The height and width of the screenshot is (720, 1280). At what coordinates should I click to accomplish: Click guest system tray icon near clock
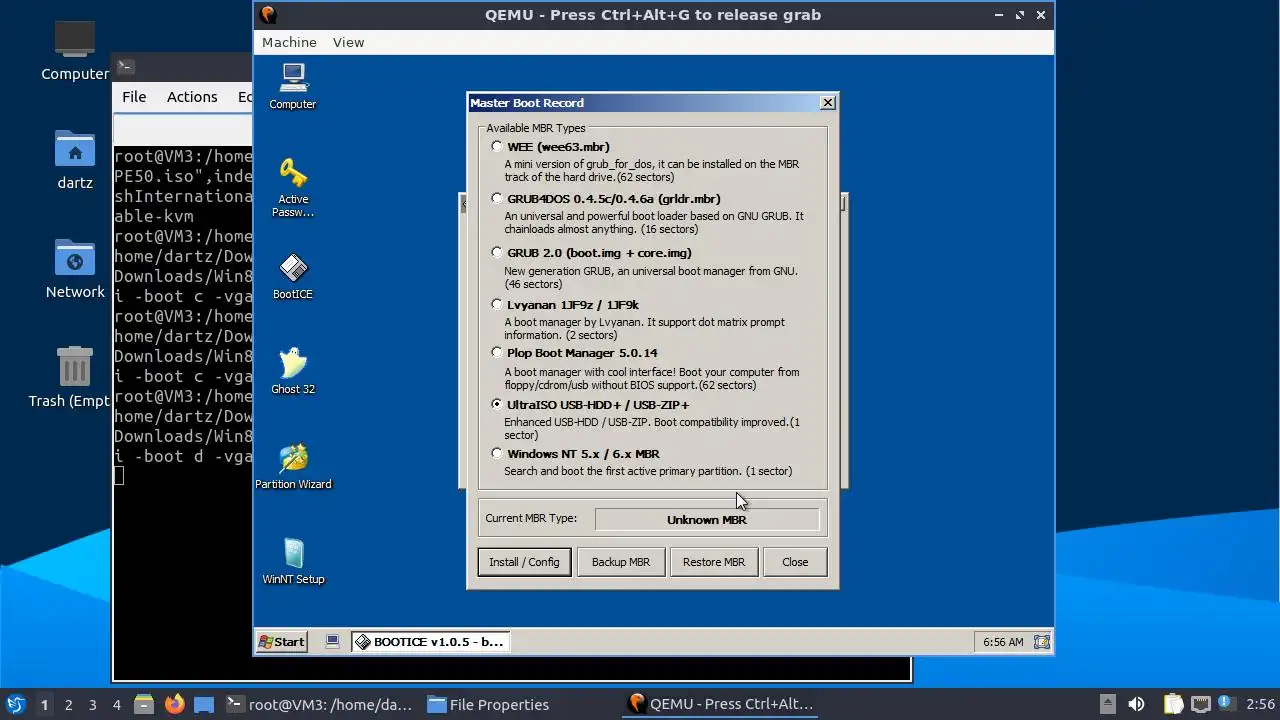coord(1041,642)
